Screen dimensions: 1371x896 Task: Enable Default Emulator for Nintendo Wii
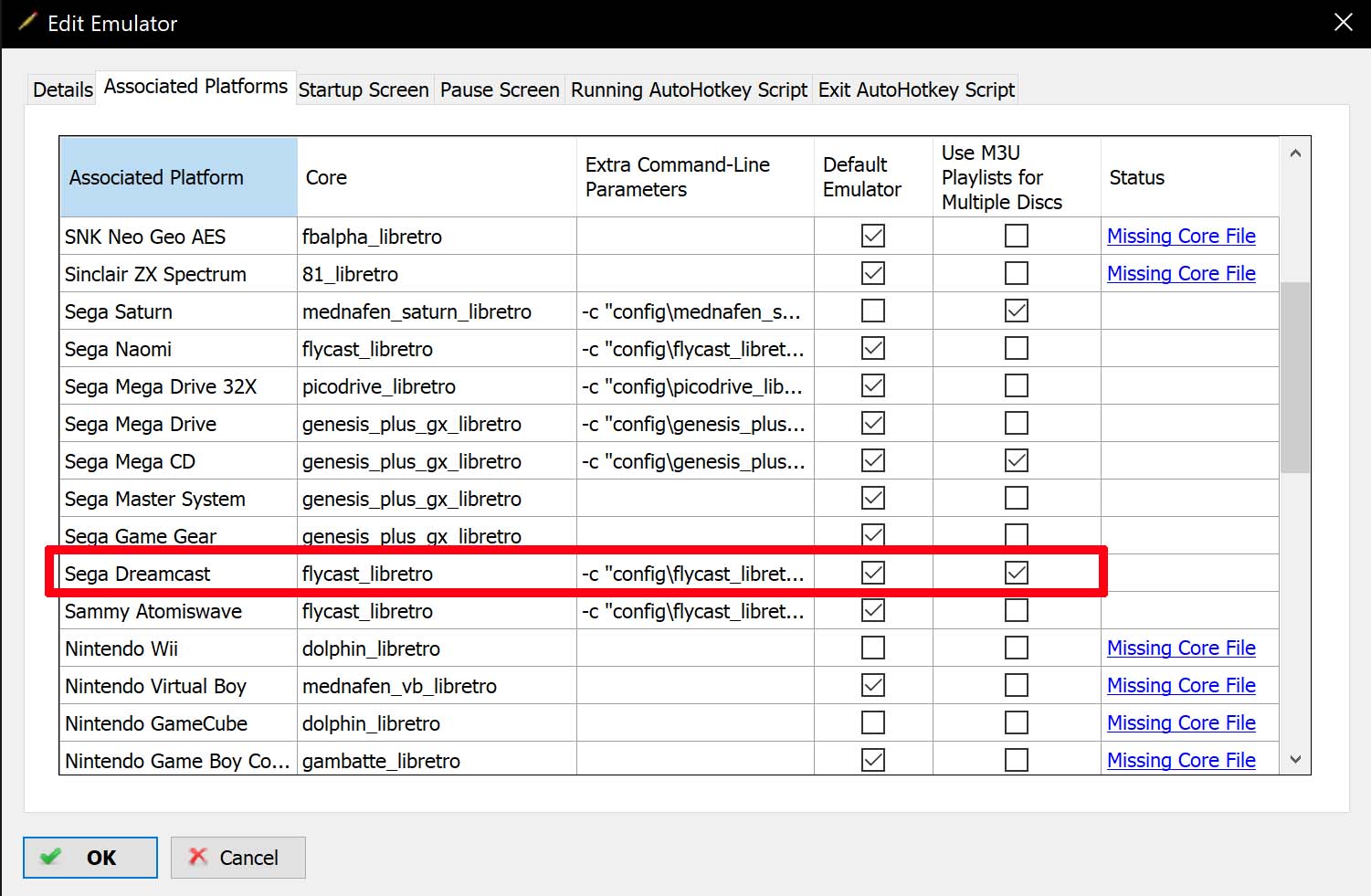[x=873, y=648]
